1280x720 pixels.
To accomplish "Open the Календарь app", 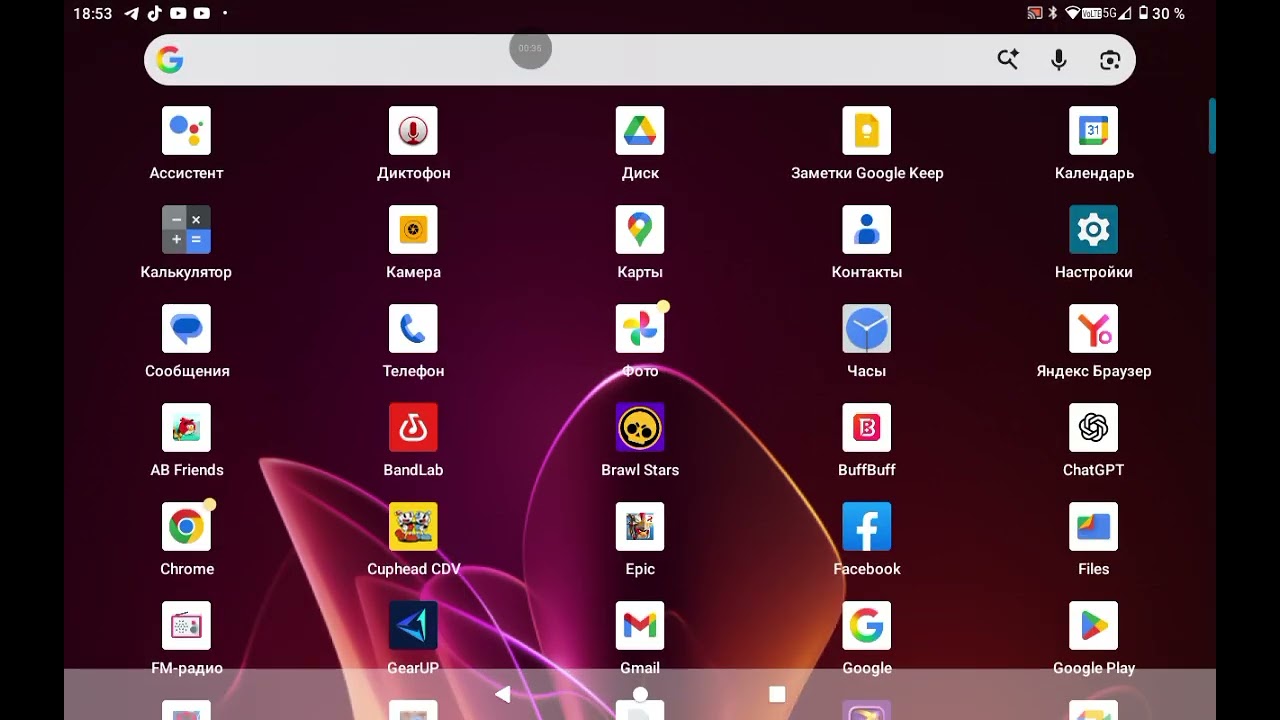I will click(1093, 131).
